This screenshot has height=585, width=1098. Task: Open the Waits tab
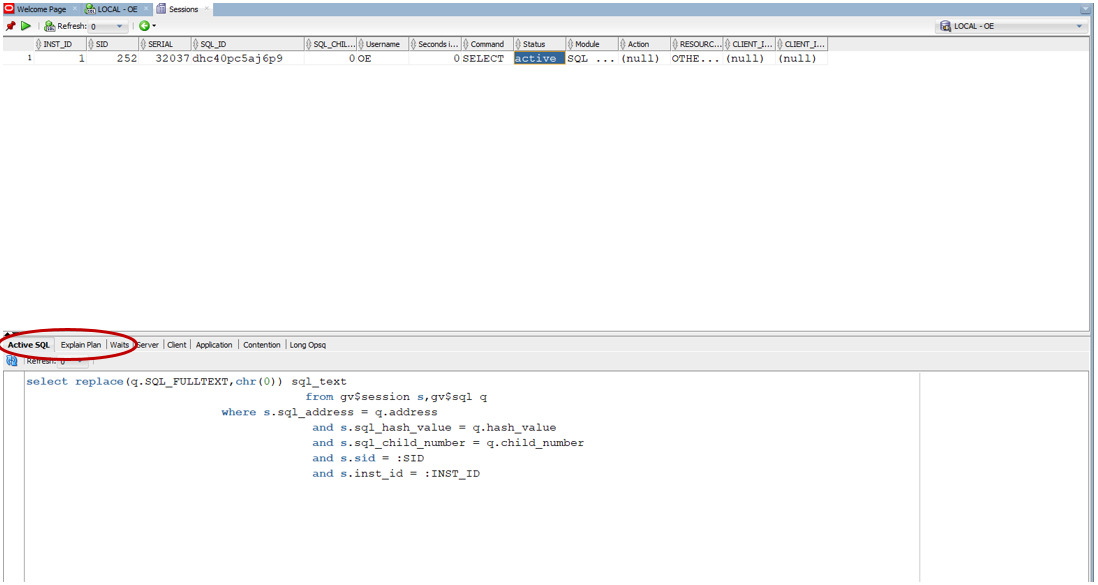119,345
